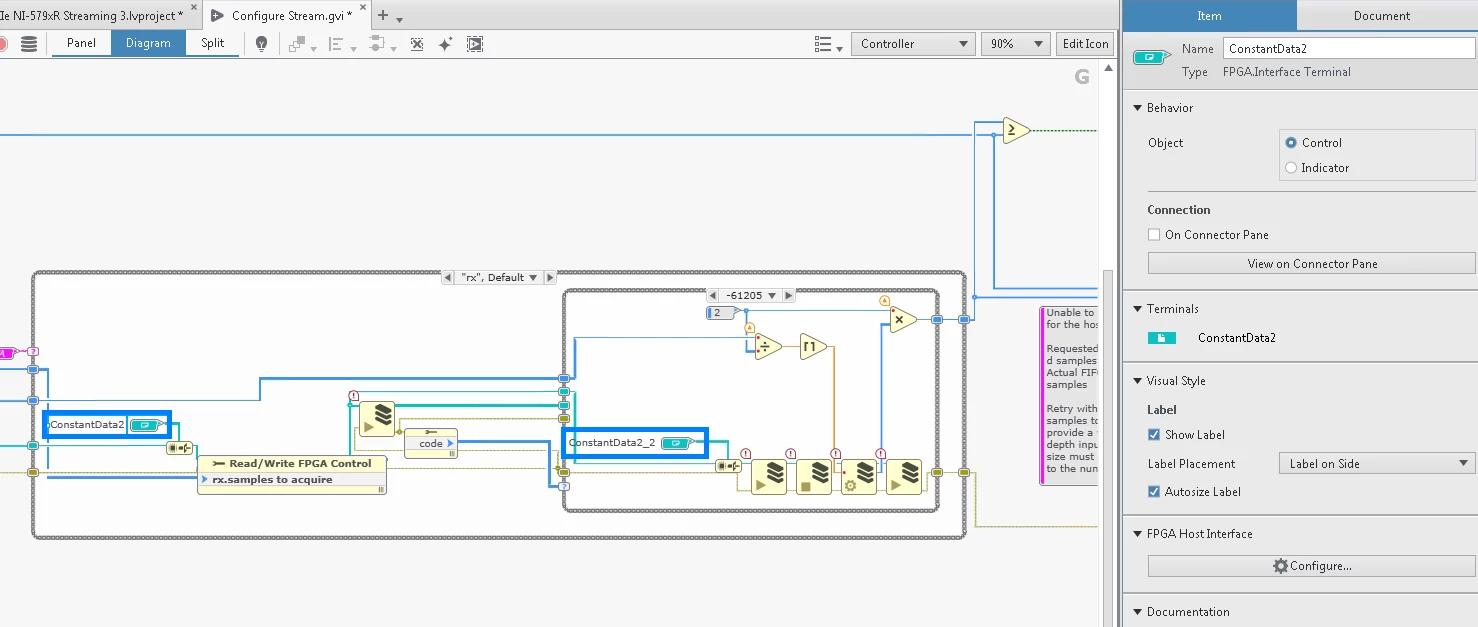1478x627 pixels.
Task: Select the Default case in the rx case selector
Action: coord(499,277)
